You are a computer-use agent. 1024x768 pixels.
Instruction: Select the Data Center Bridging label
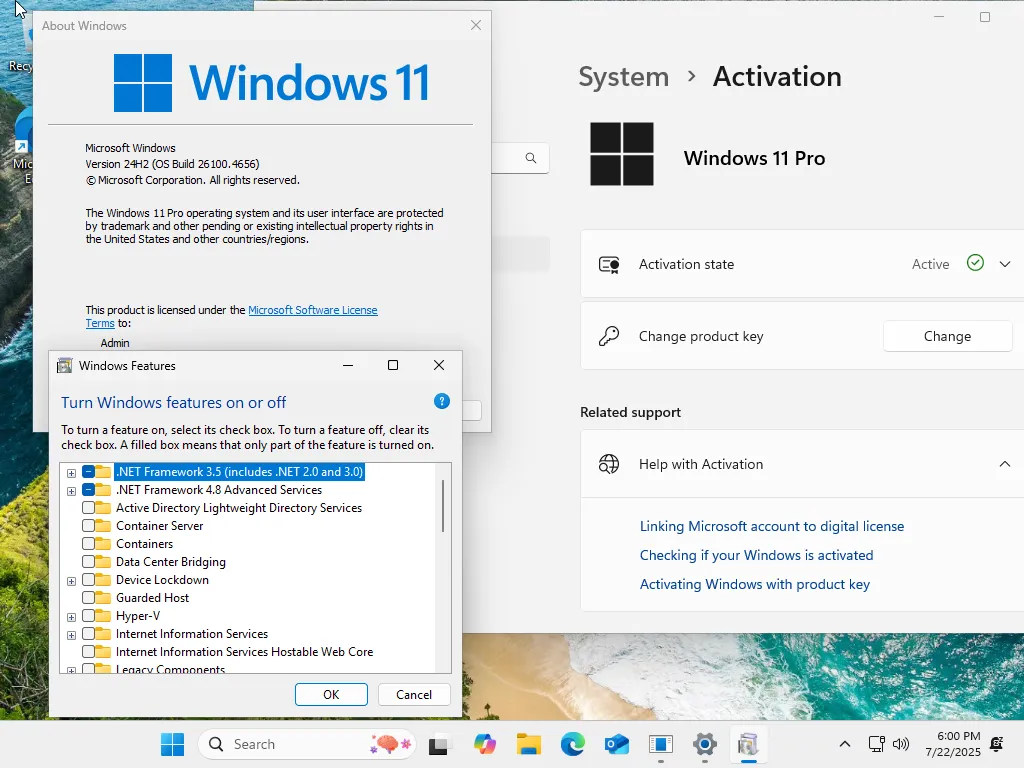pos(170,562)
